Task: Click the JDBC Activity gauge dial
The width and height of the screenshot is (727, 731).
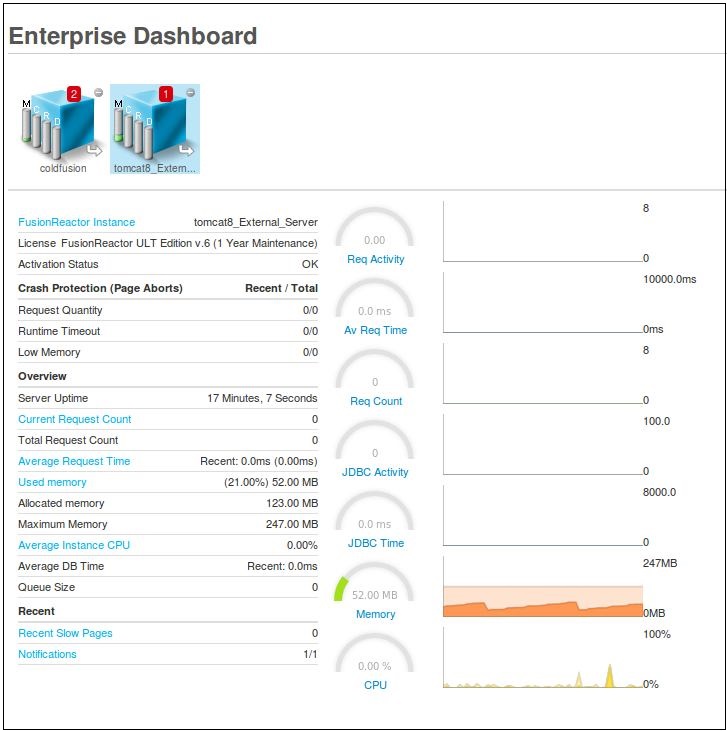Action: coord(374,440)
